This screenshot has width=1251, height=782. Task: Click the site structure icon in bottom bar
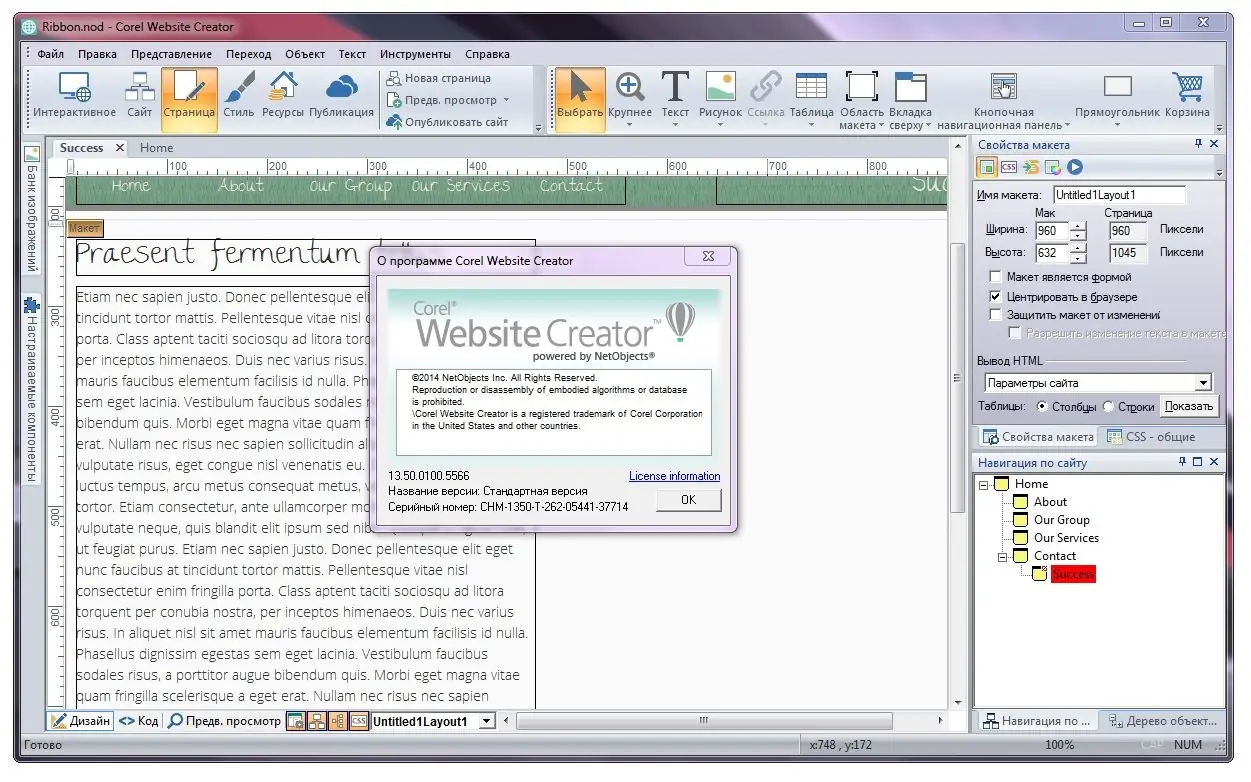[316, 721]
